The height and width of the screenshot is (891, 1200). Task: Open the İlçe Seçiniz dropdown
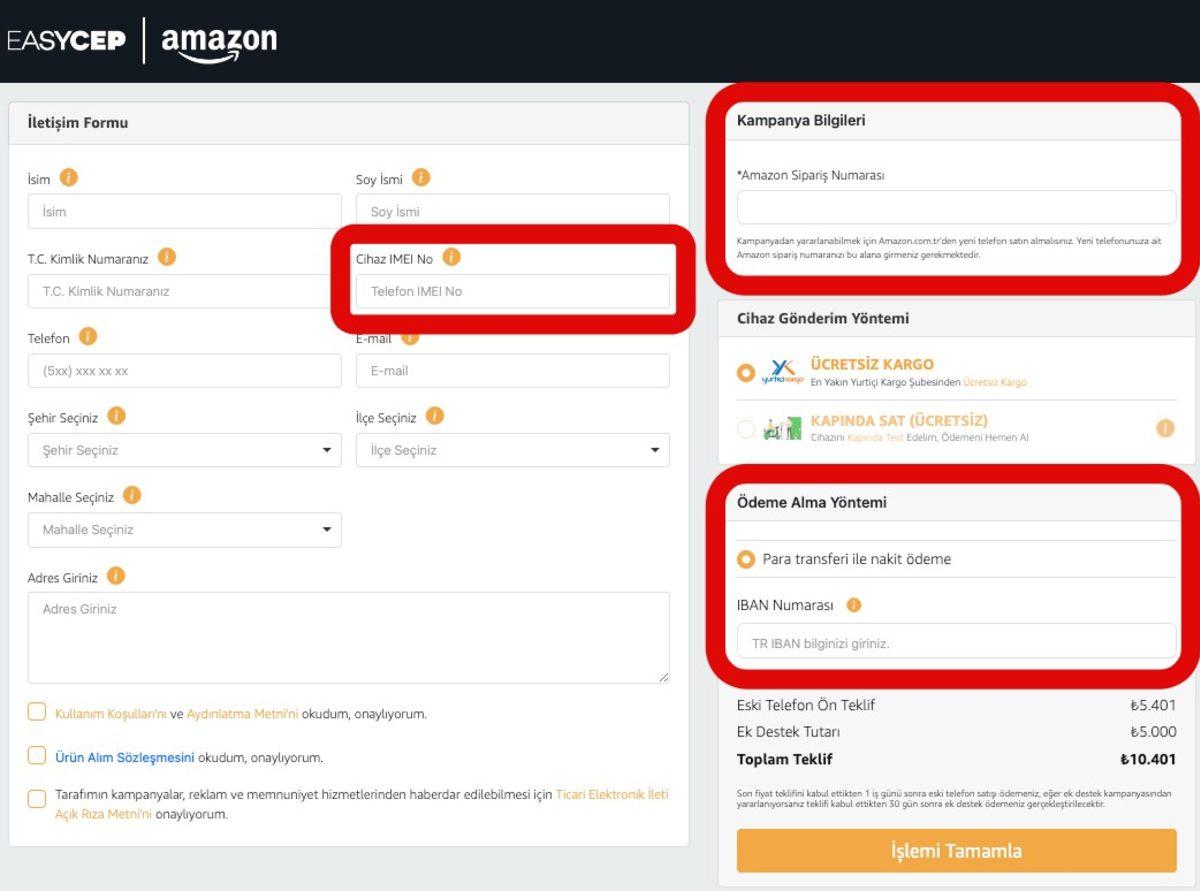point(513,450)
